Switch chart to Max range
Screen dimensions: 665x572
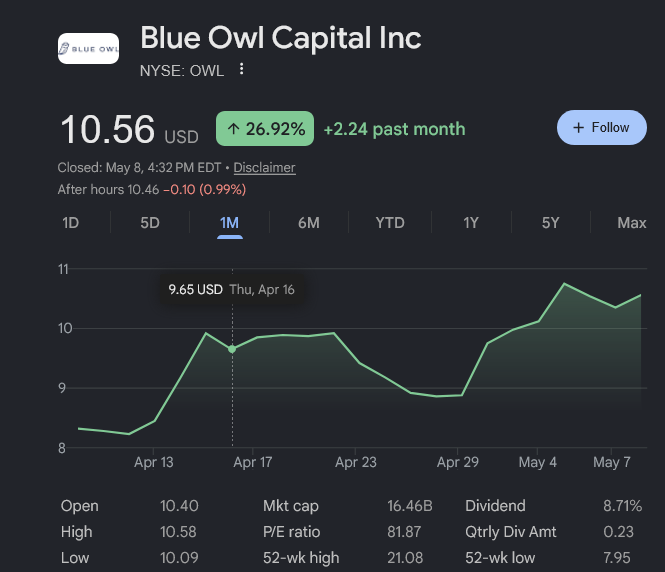point(631,223)
